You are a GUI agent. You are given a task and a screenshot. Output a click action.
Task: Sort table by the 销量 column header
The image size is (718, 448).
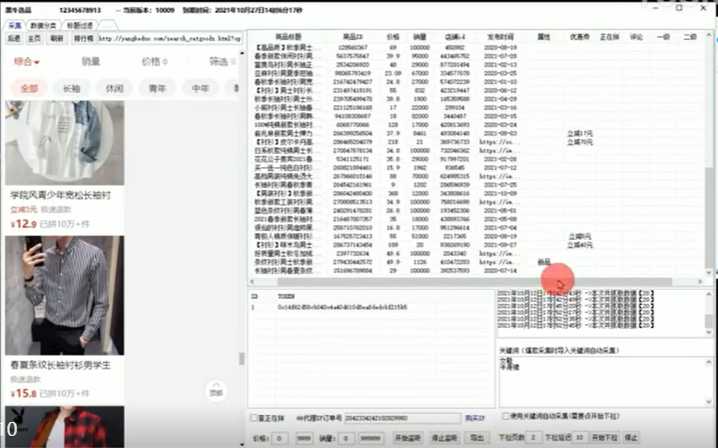tap(419, 36)
